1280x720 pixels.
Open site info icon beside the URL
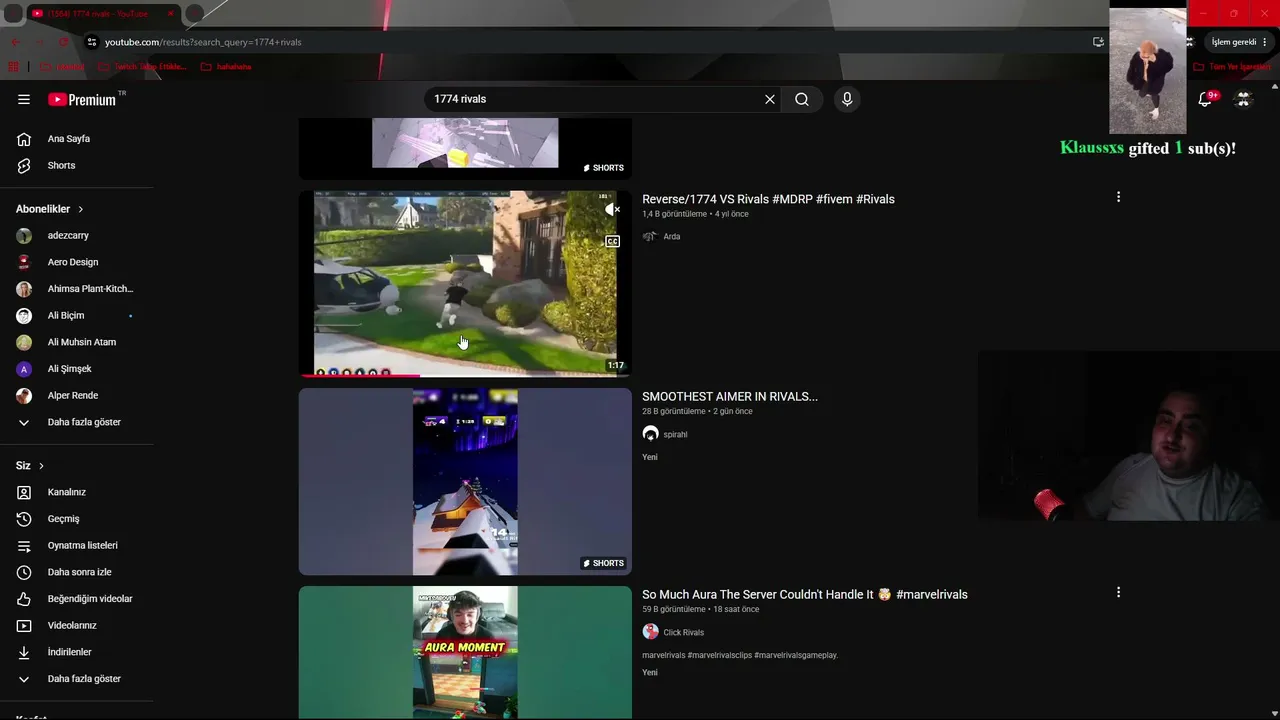coord(92,42)
